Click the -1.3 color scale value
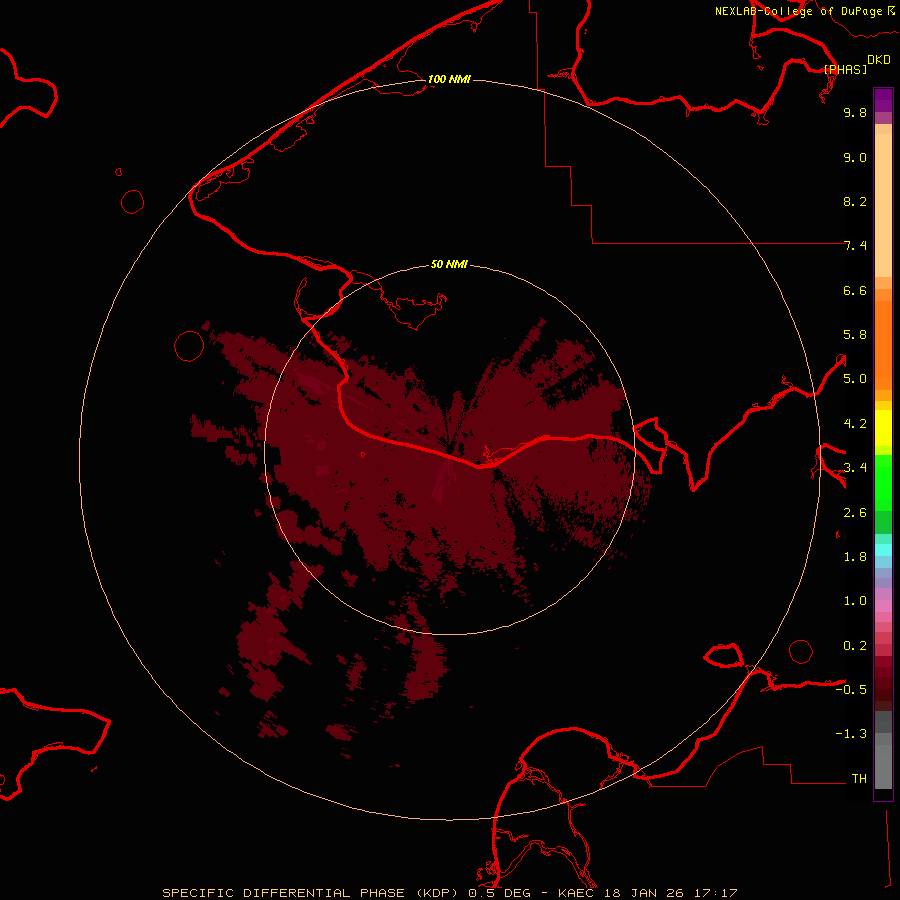This screenshot has width=900, height=900. coord(851,734)
